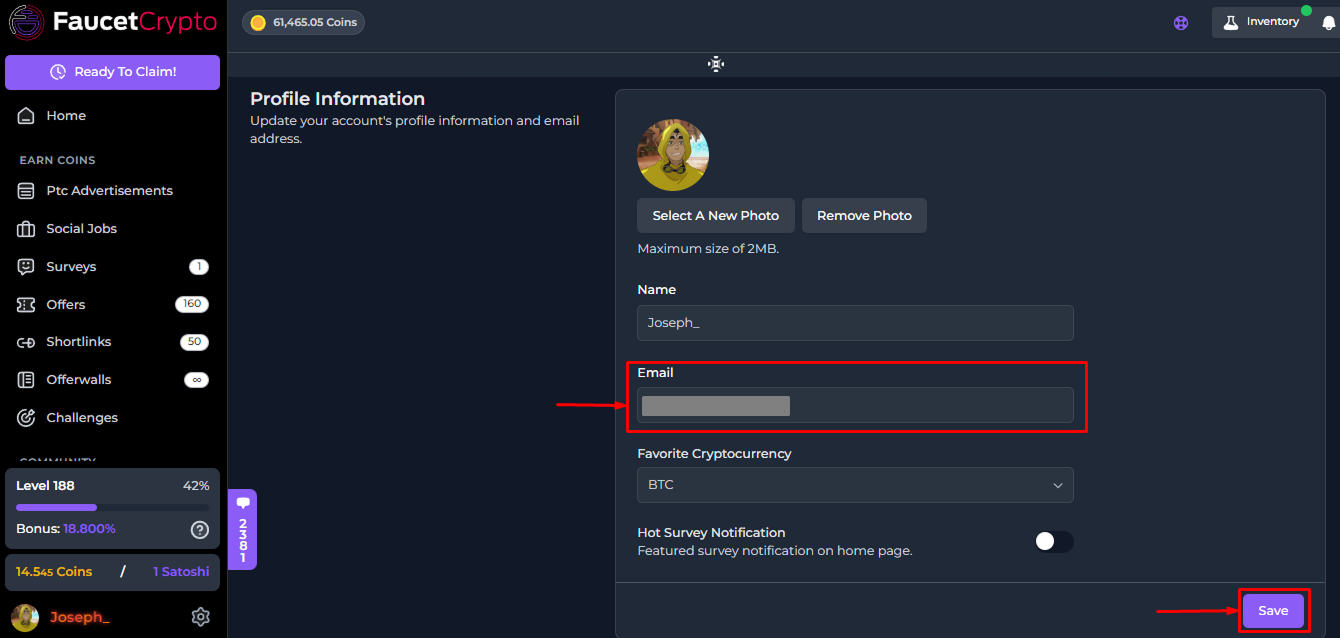Open Ptc Advertisements menu item

[x=112, y=191]
